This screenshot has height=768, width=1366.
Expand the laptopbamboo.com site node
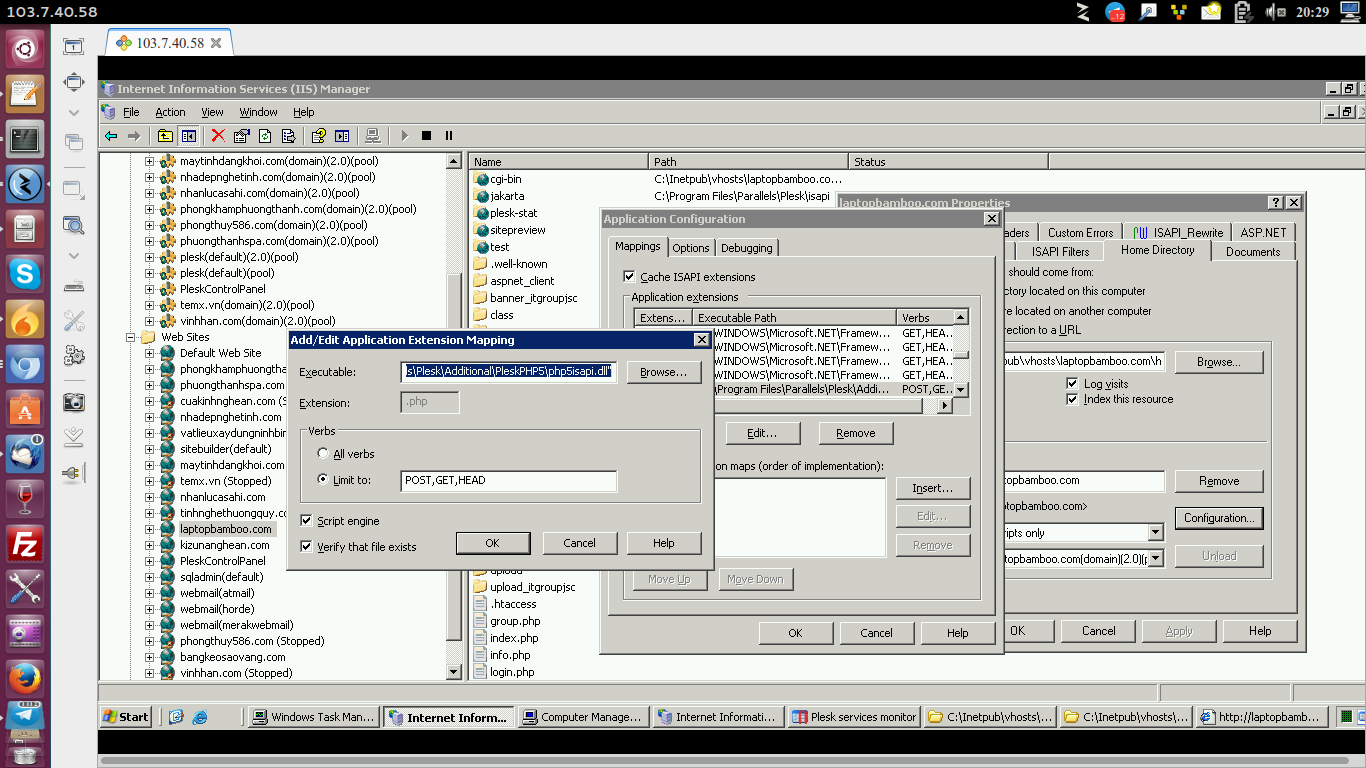point(150,529)
